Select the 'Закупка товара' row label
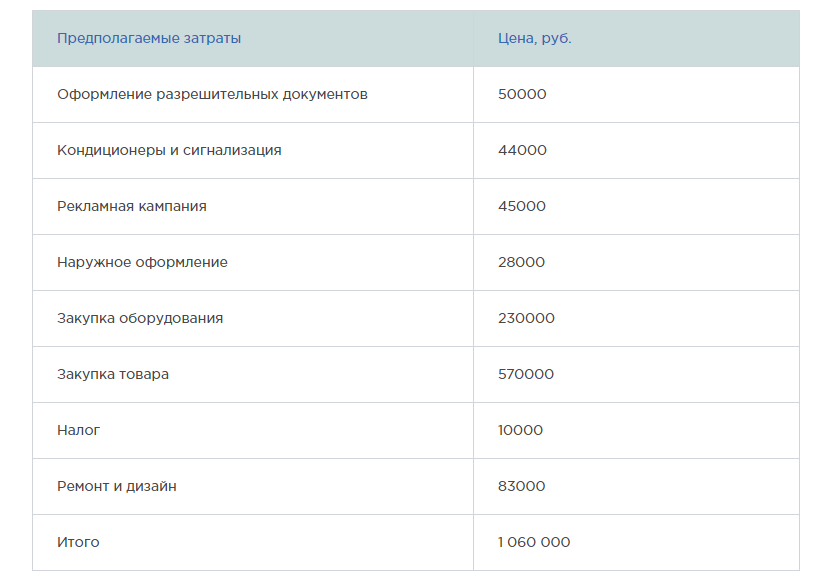The width and height of the screenshot is (826, 586). click(113, 374)
